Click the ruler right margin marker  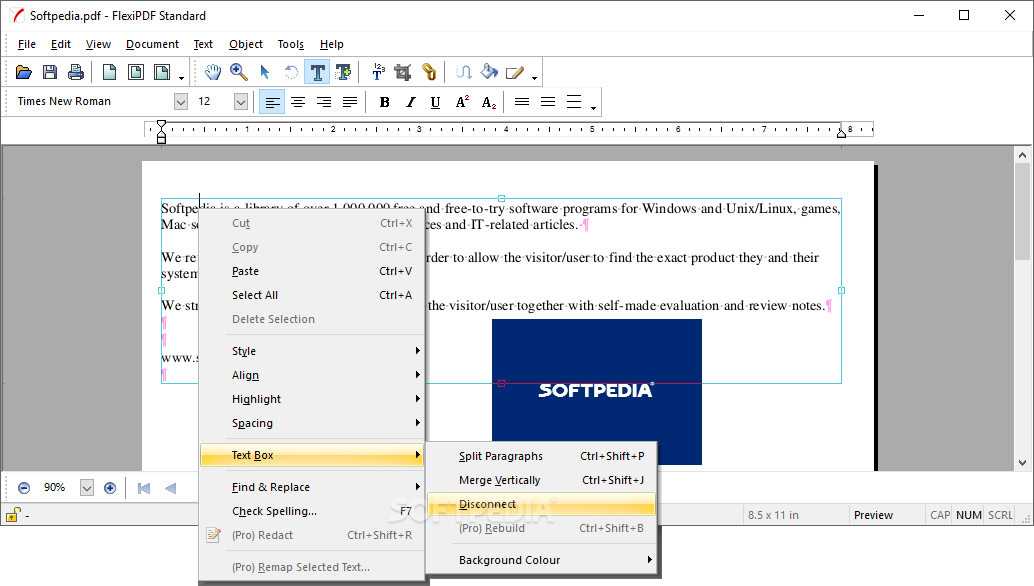(841, 132)
